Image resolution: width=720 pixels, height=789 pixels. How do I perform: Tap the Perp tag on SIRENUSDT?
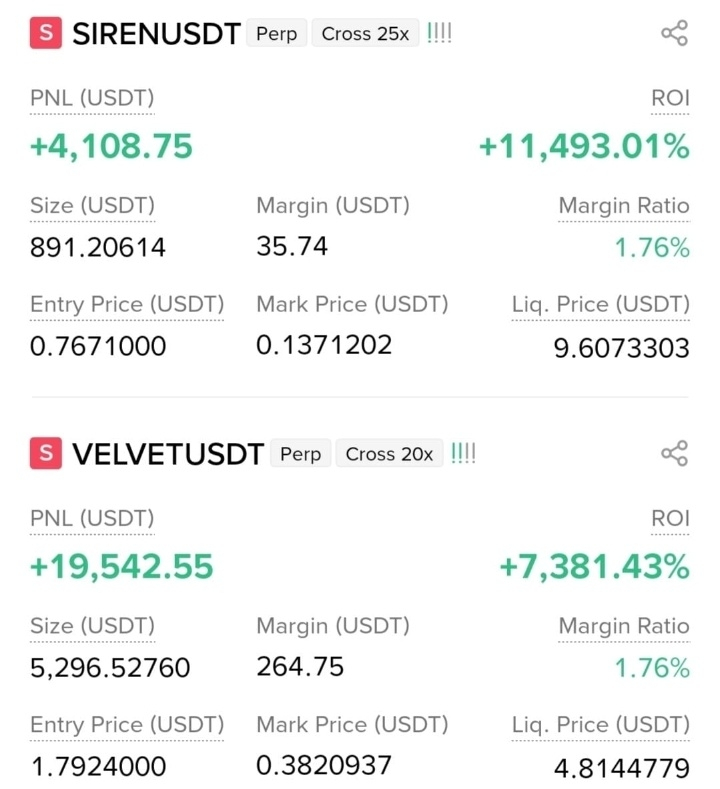[277, 34]
